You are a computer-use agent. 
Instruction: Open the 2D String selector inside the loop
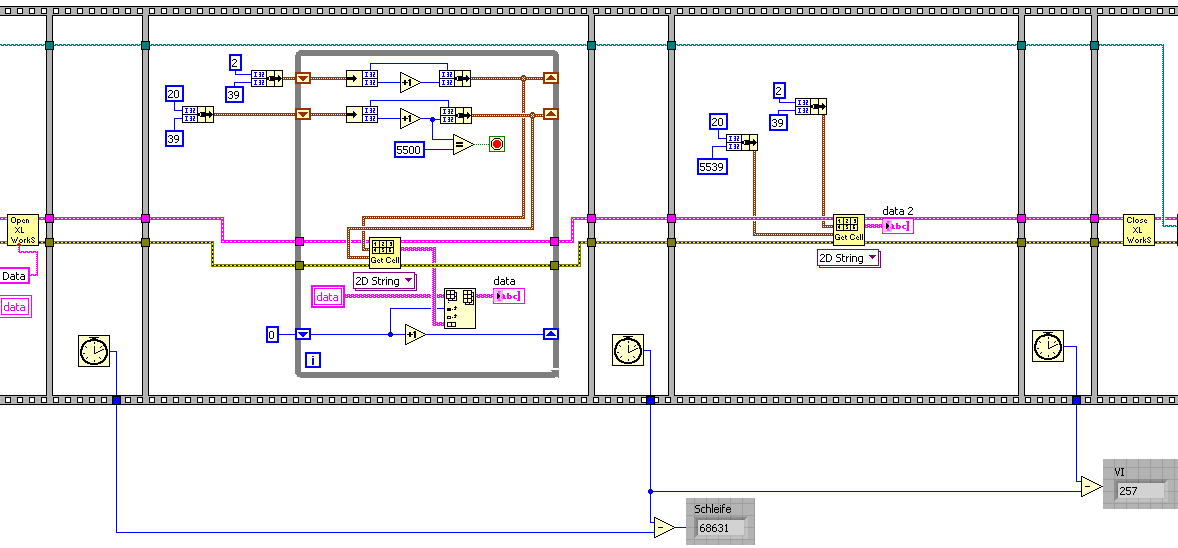tap(385, 281)
